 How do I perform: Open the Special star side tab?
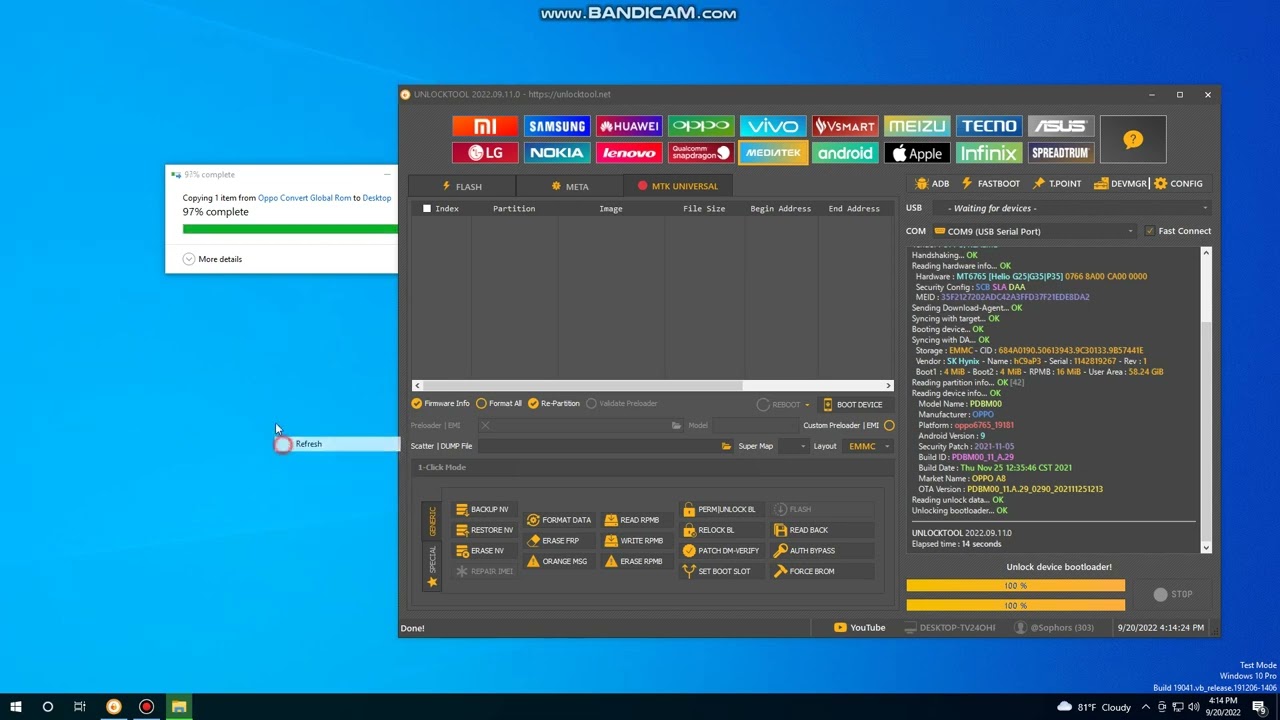(x=432, y=565)
